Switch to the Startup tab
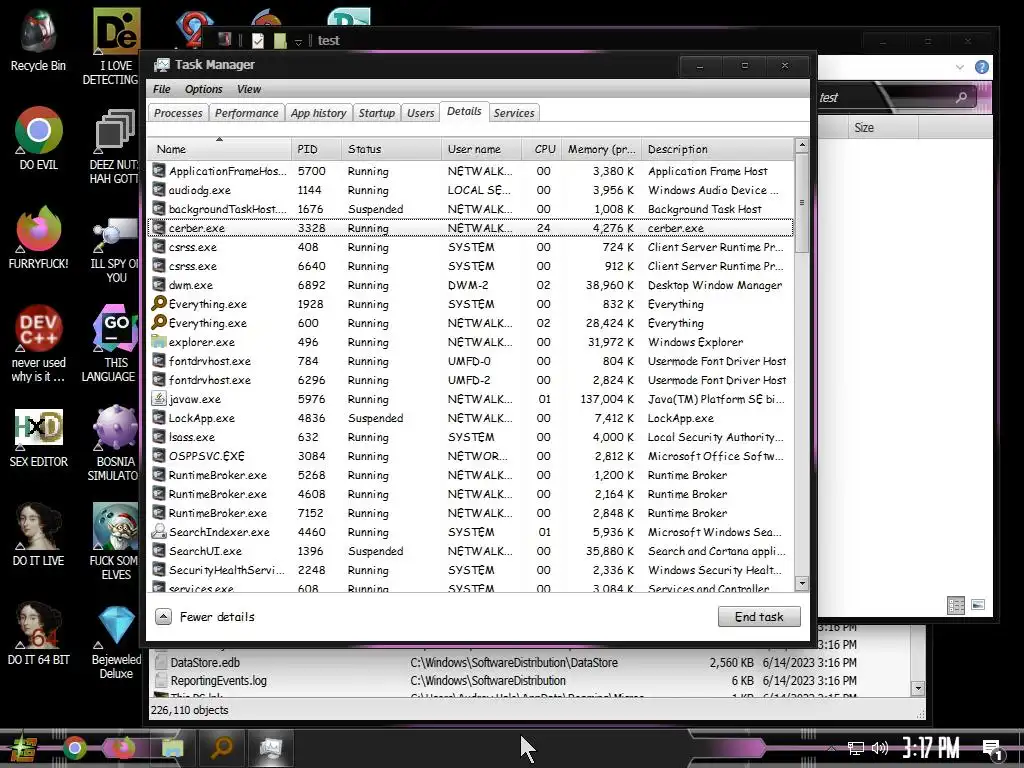 377,113
